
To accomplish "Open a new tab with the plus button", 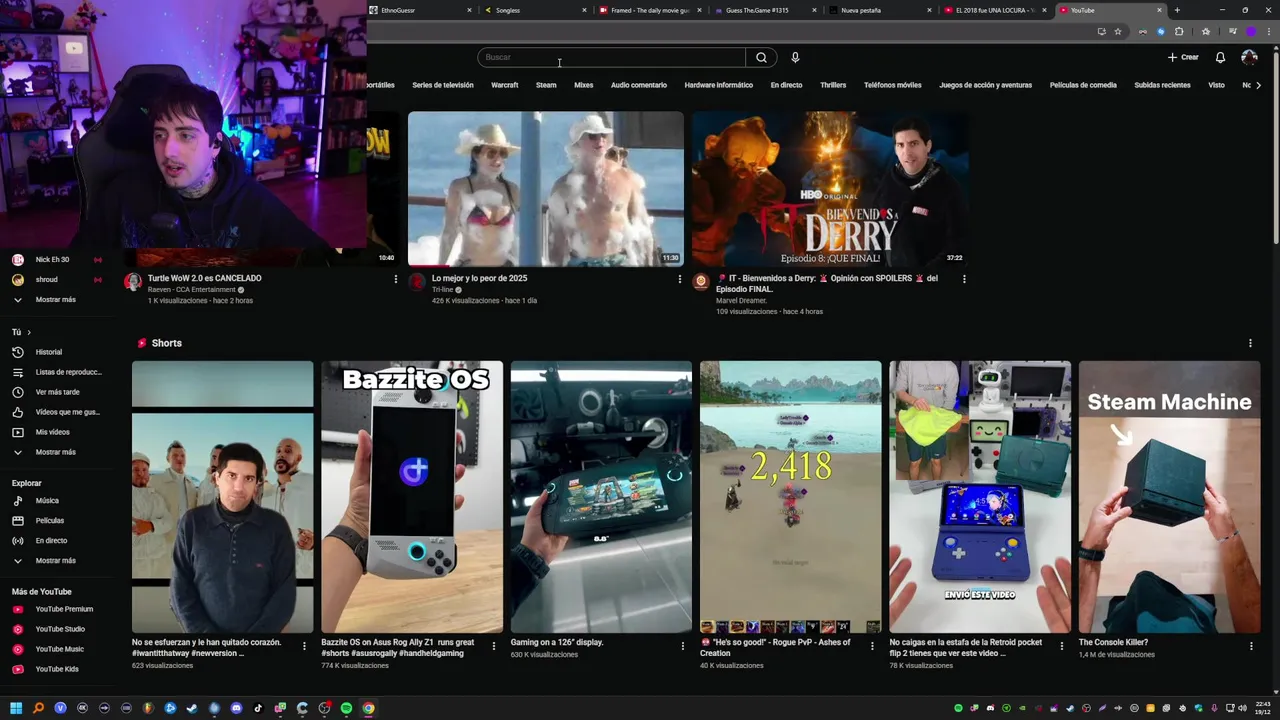I will coord(1177,10).
